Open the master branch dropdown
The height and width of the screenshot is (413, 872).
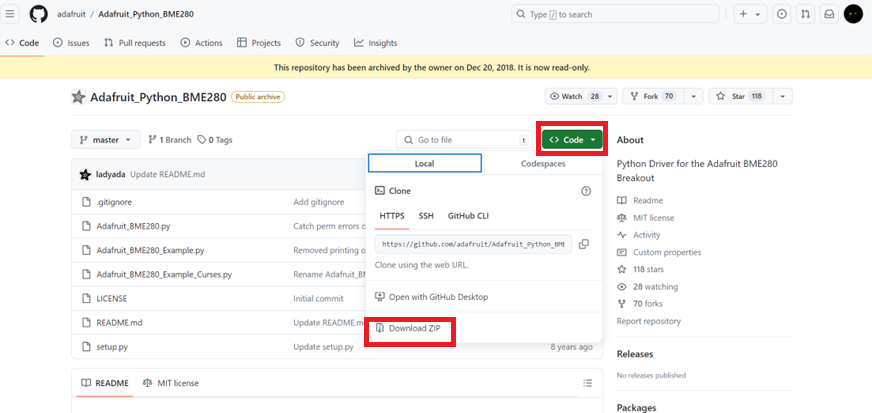tap(105, 140)
